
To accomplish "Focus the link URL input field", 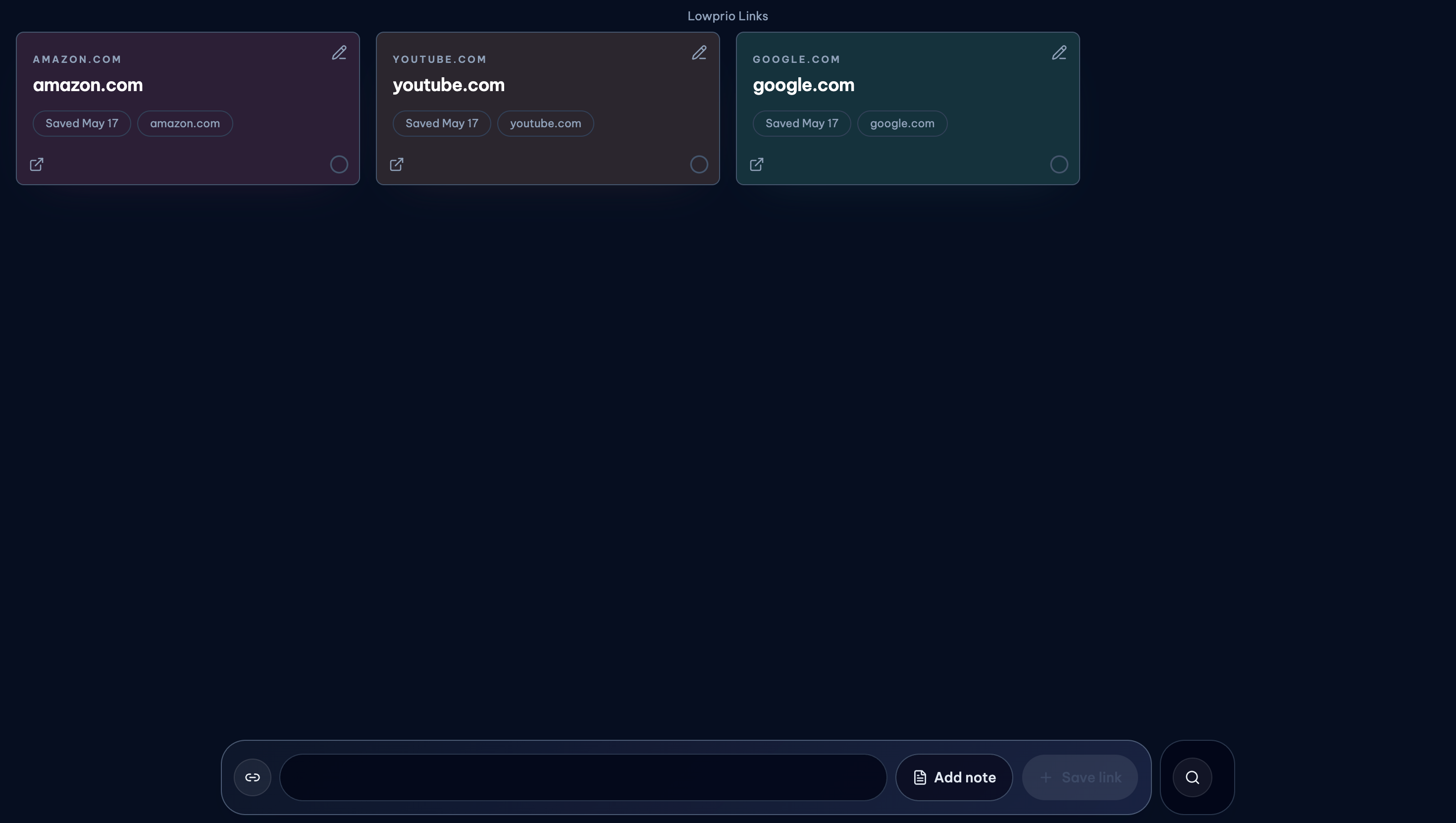I will pos(583,777).
